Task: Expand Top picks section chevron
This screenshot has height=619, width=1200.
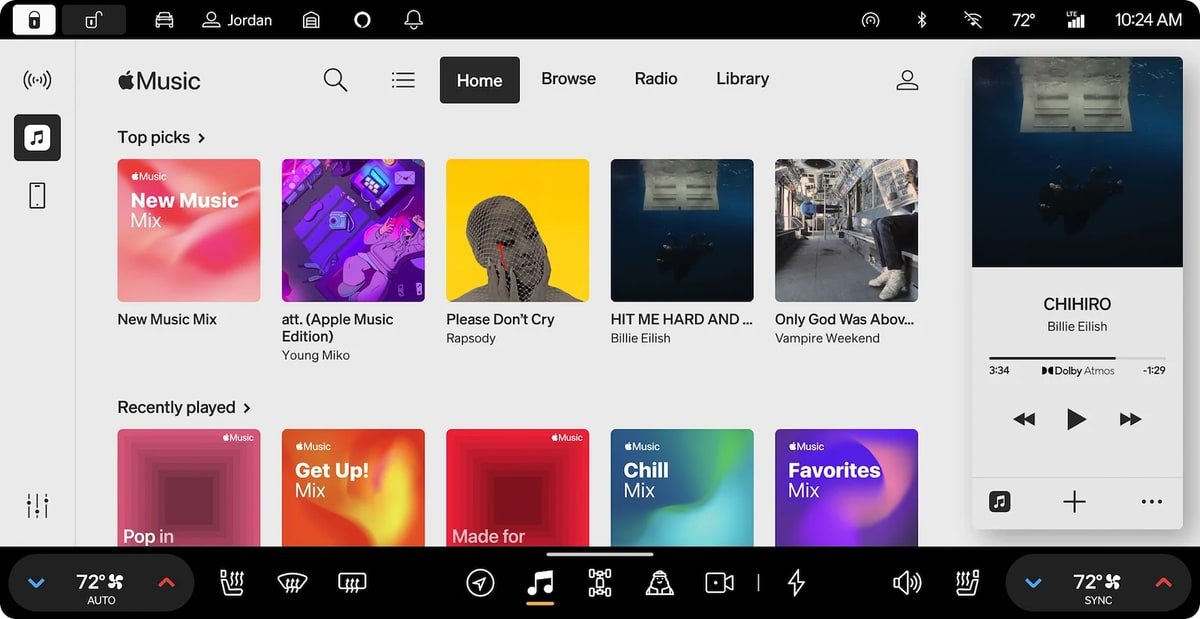Action: 201,138
